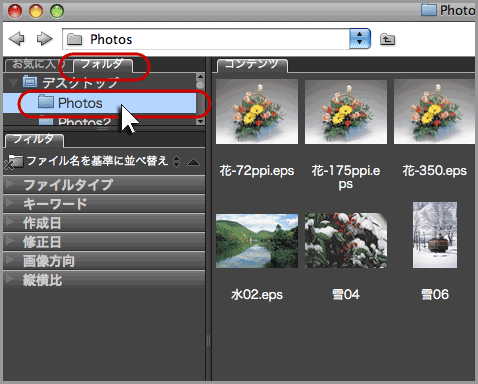Click the 花-350.eps file name
Screen dimensions: 478x384
click(x=435, y=171)
